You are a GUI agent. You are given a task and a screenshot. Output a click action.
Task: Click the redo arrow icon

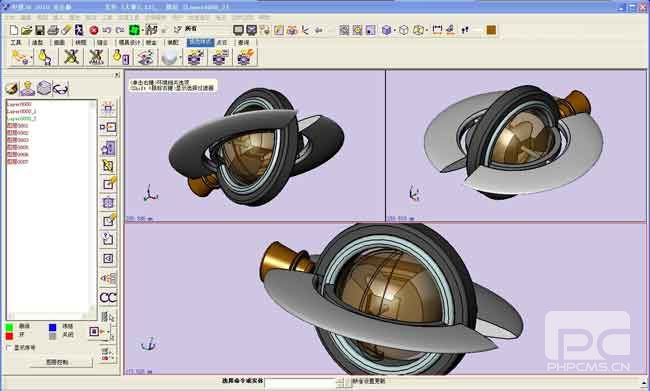pyautogui.click(x=120, y=30)
